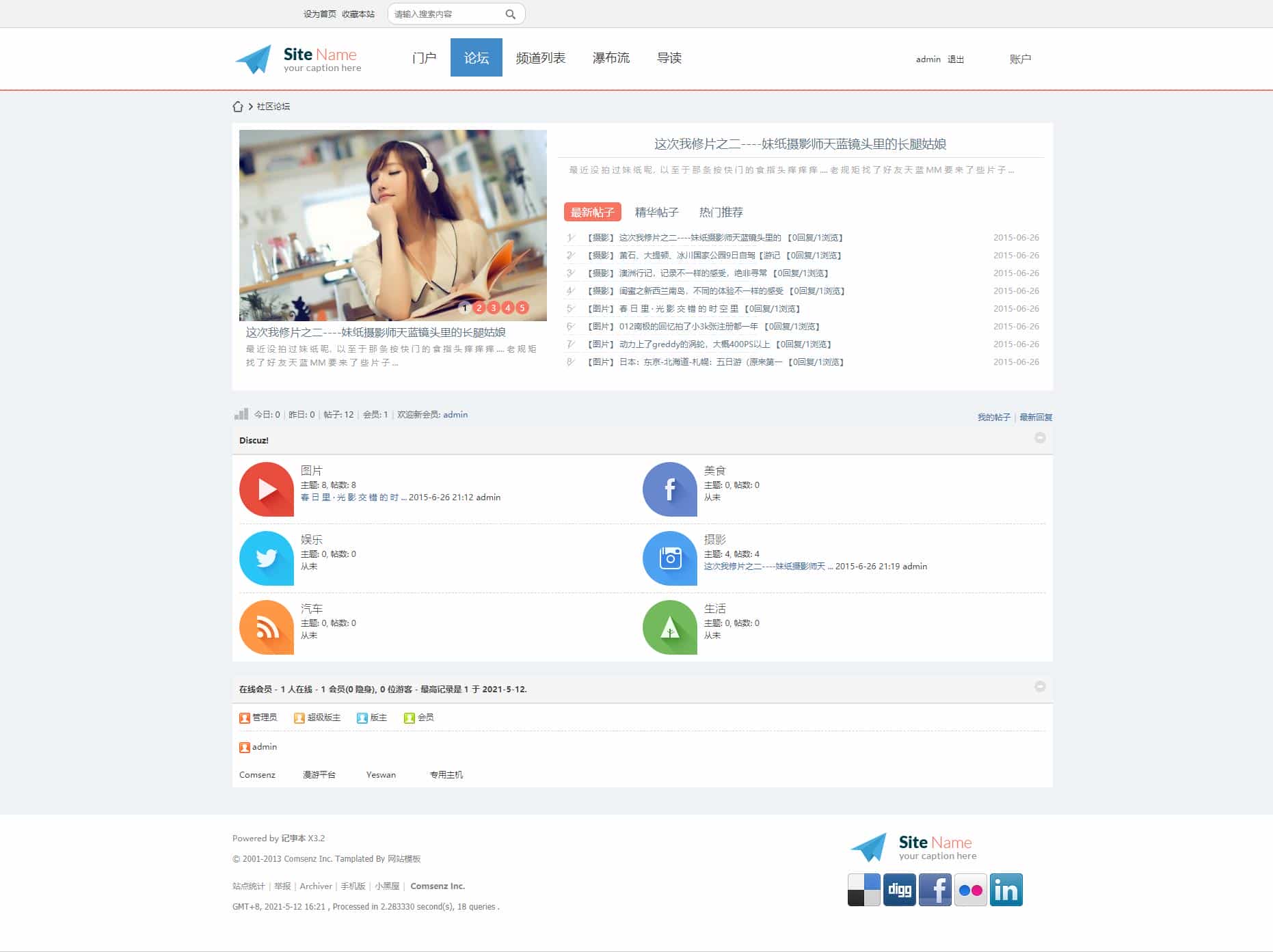The height and width of the screenshot is (952, 1273).
Task: Click the home breadcrumb icon
Action: 238,107
